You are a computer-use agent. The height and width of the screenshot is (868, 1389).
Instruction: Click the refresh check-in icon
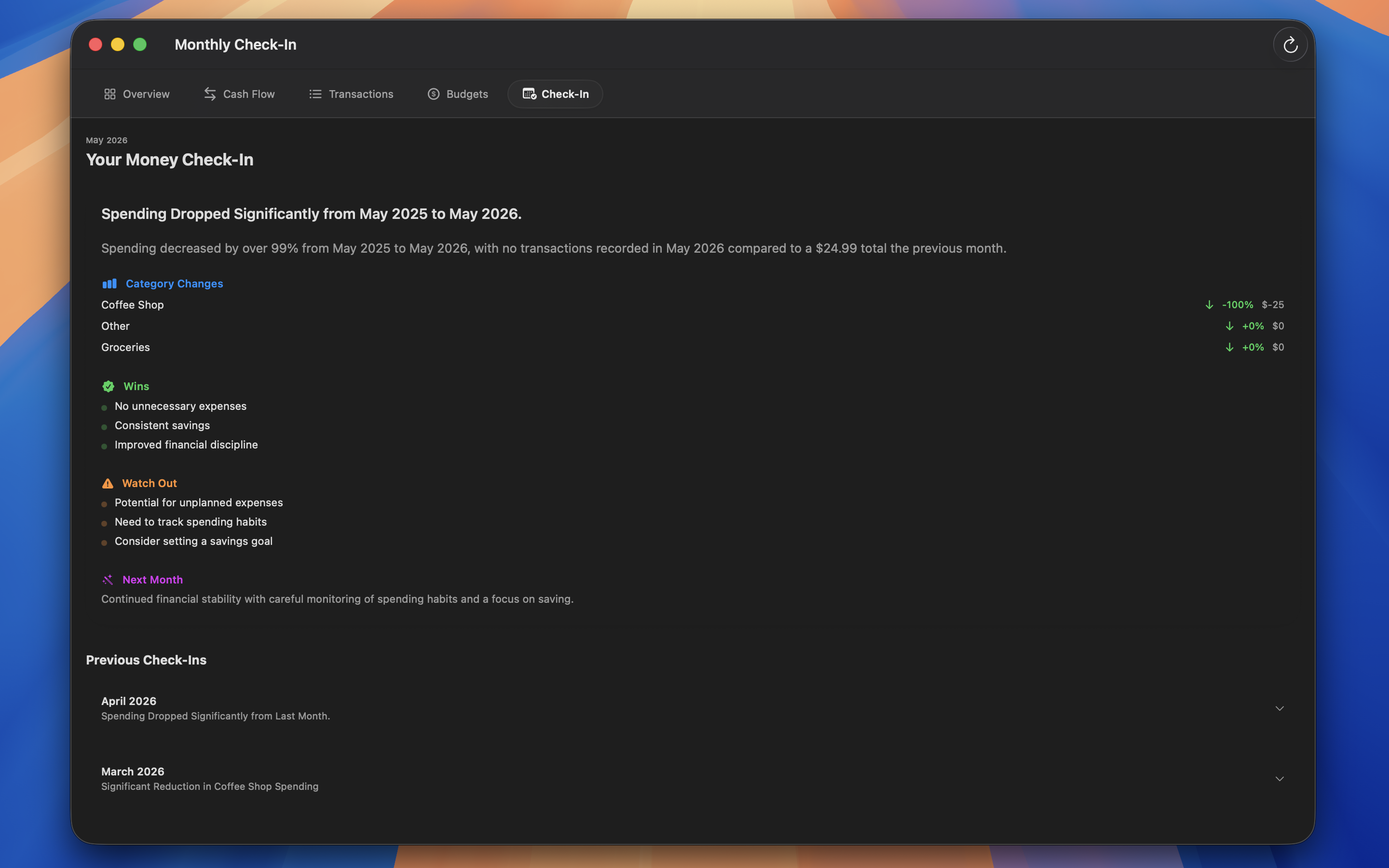tap(1290, 45)
